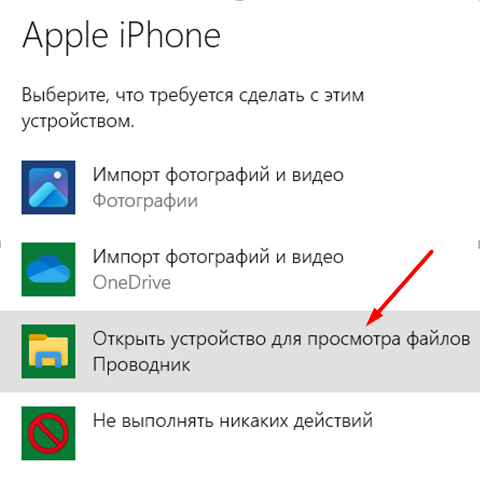Select import photos and video via Фотографии
Screen dimensions: 480x483
tap(240, 187)
